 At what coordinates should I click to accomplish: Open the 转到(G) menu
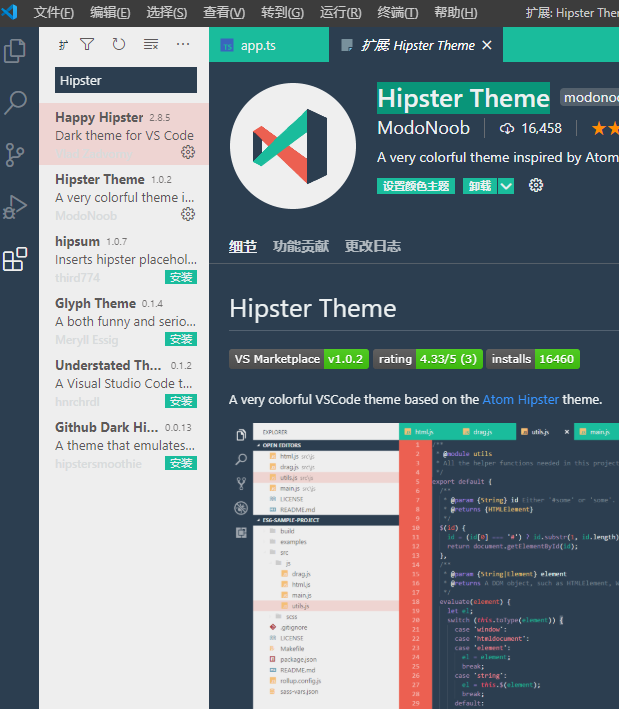tap(282, 12)
